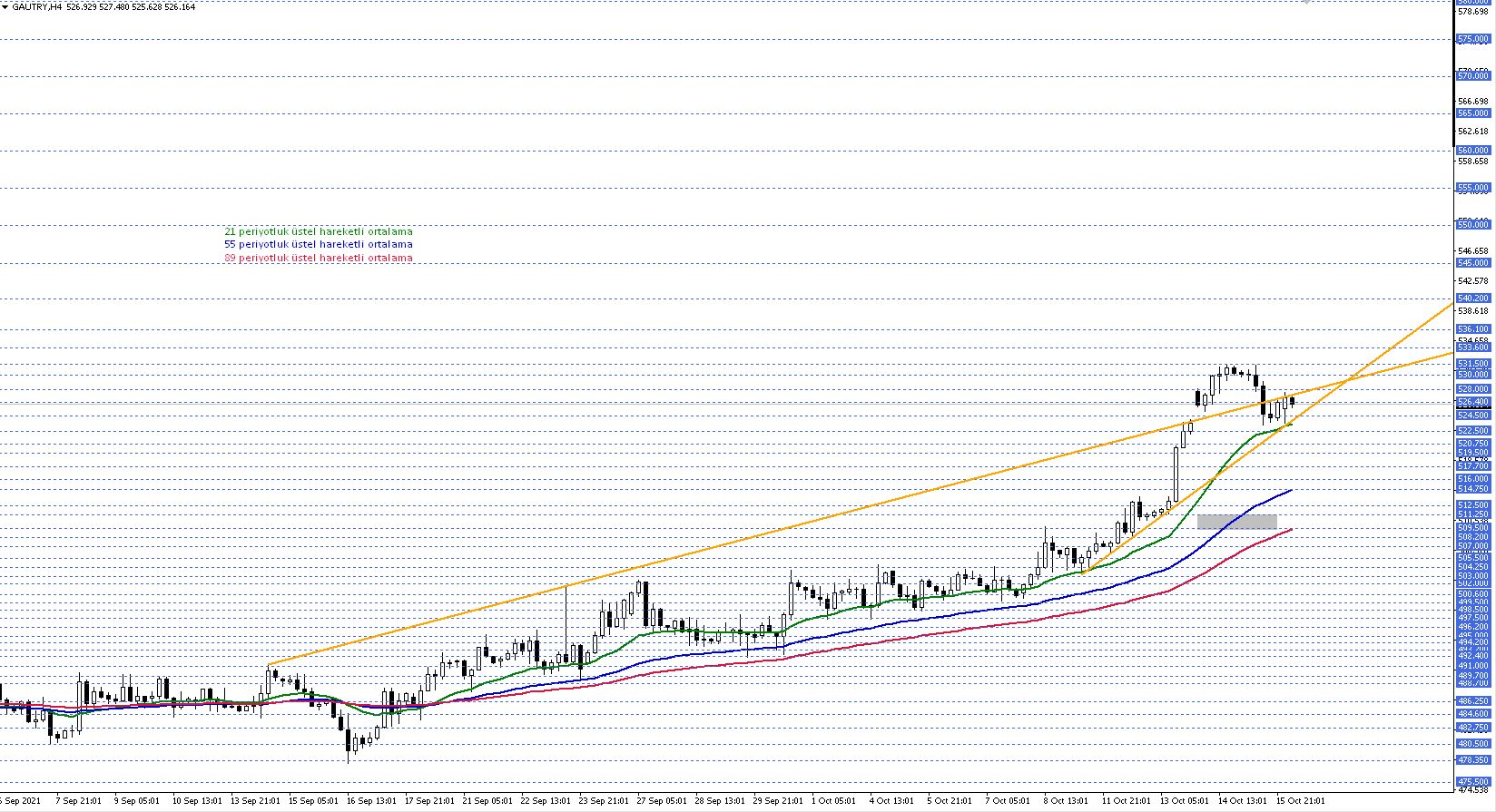Click the '1 Oct 05:01' time axis label
Screen dimensions: 1496x812
tap(834, 801)
